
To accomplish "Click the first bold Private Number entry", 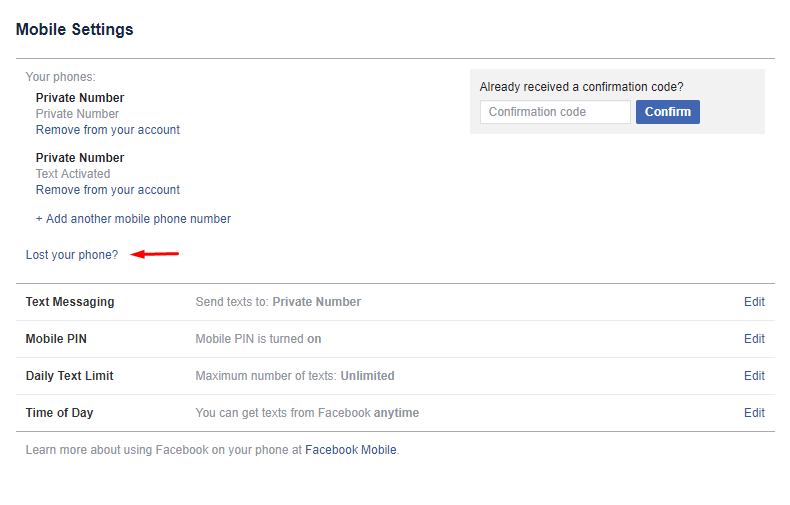I will (x=80, y=98).
